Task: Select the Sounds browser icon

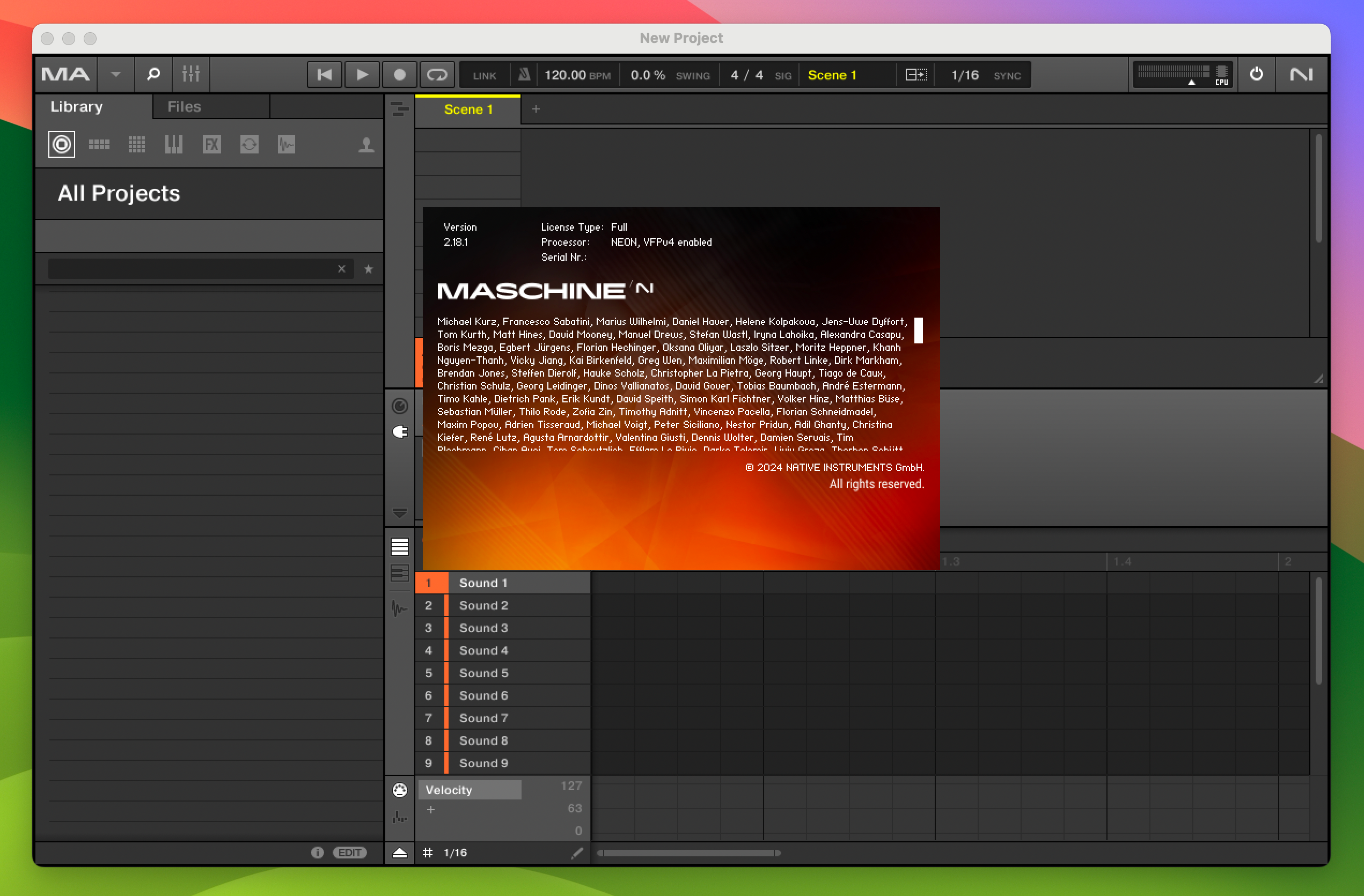Action: pyautogui.click(x=136, y=144)
